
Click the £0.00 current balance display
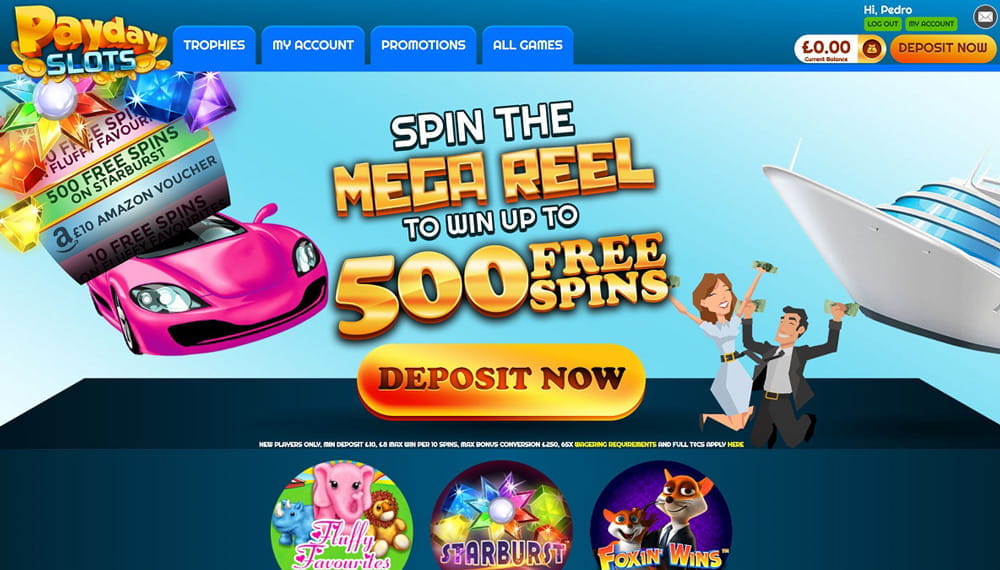click(x=827, y=48)
